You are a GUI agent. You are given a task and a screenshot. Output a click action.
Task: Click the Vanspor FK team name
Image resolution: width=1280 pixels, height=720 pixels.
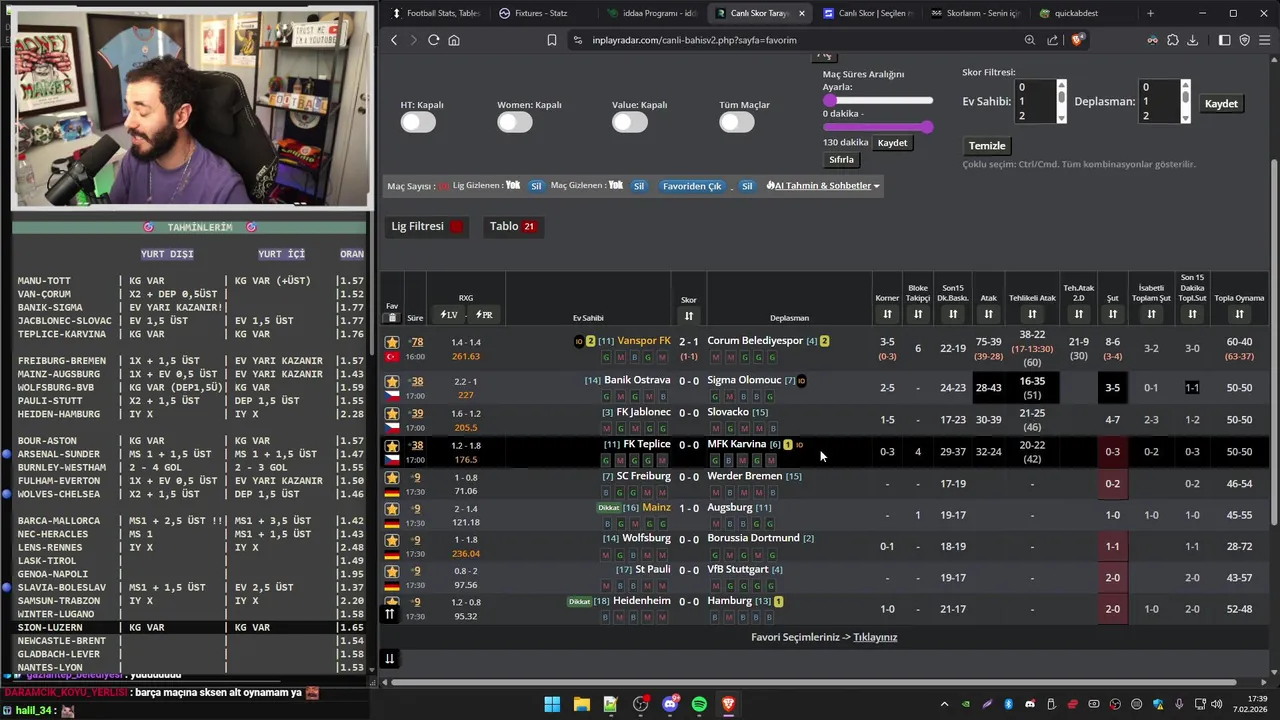(644, 341)
